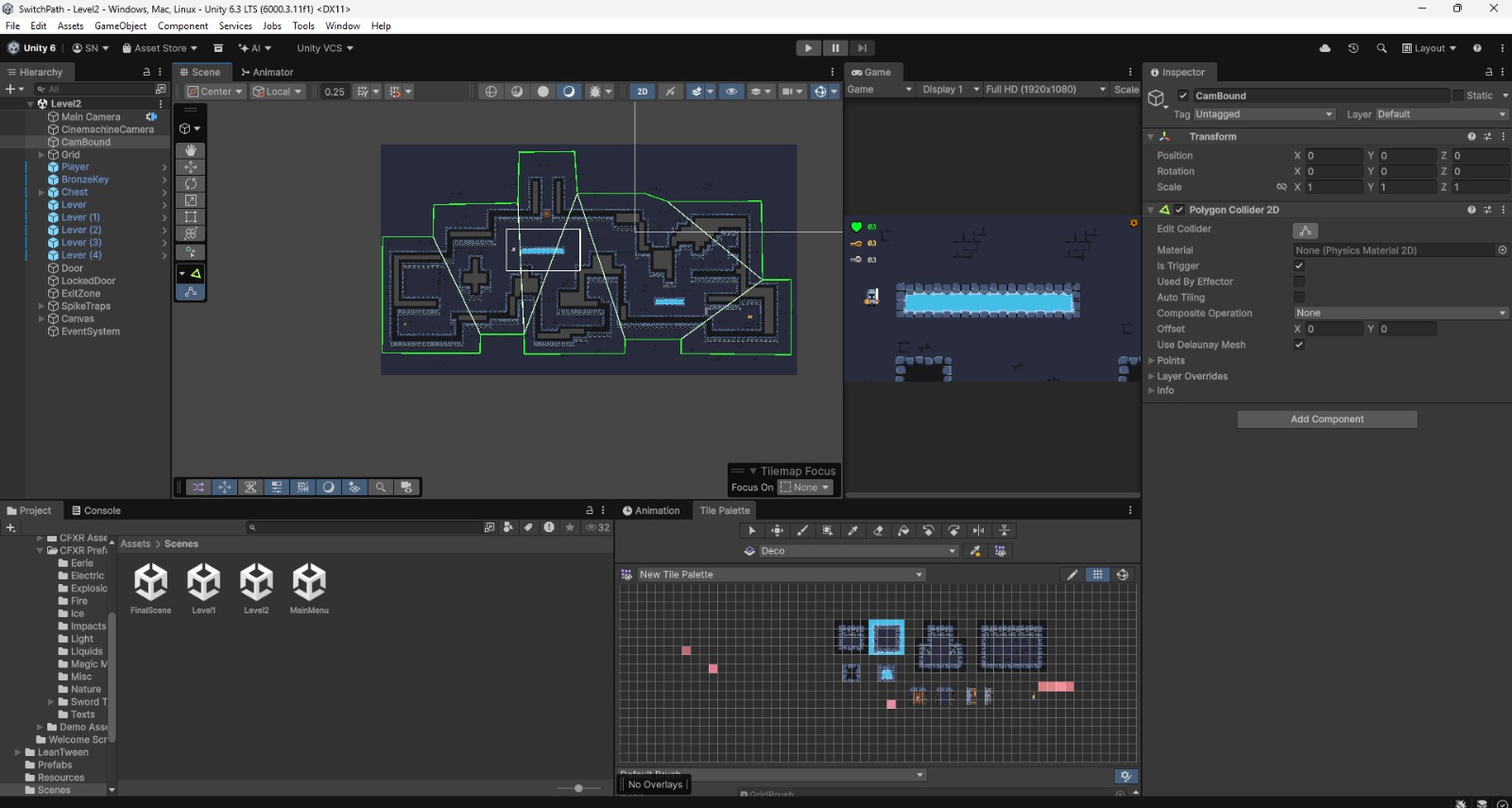Viewport: 1512px width, 808px height.
Task: Select the Rect tool in Scene toolbar
Action: pos(190,216)
